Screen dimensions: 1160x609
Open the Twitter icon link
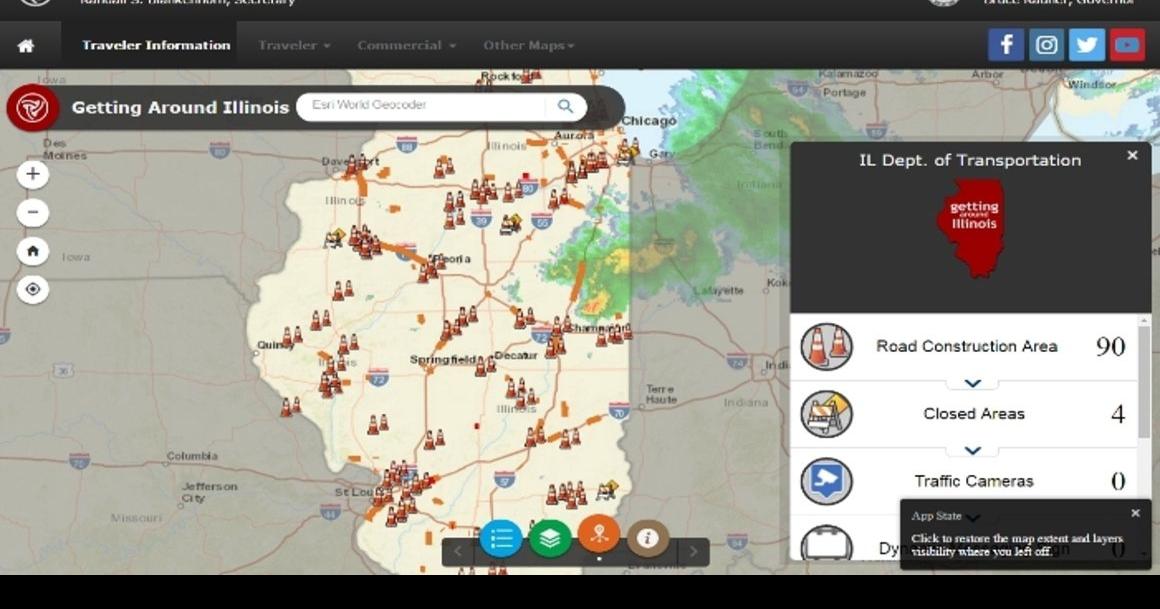pyautogui.click(x=1086, y=45)
